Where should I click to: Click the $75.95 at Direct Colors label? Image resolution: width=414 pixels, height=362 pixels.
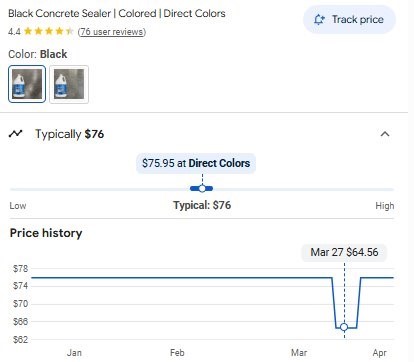[196, 163]
